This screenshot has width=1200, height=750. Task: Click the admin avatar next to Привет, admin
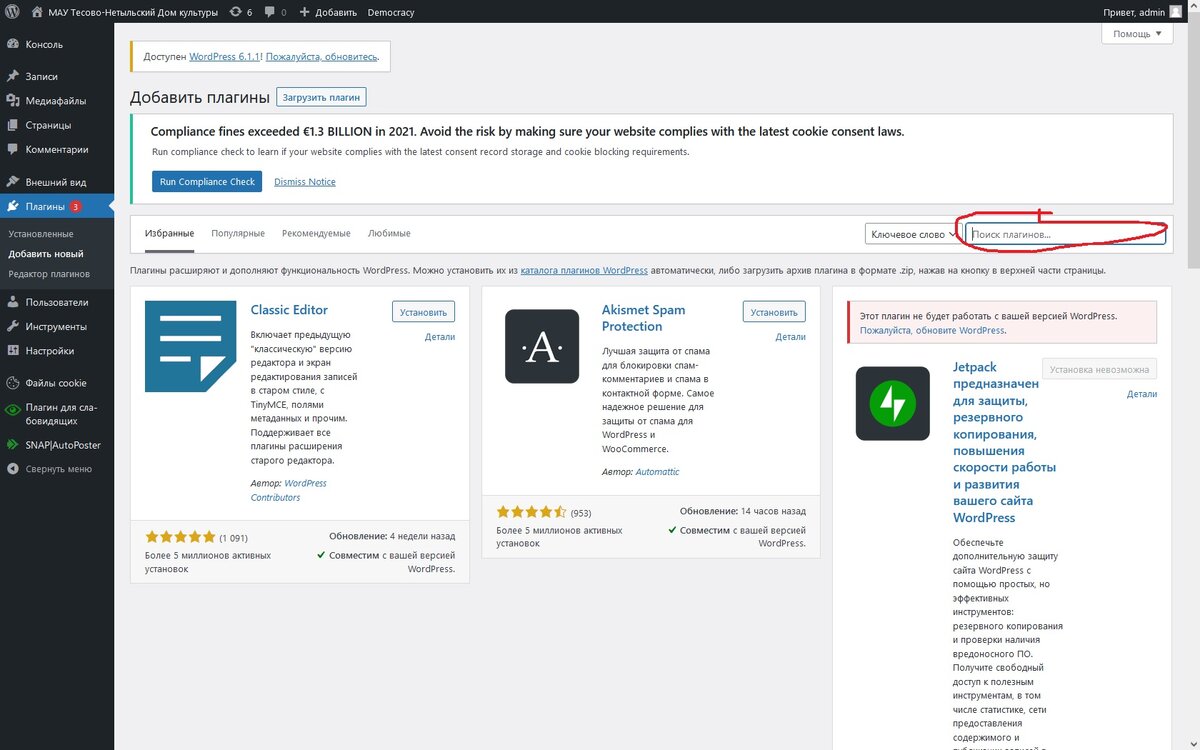click(1175, 12)
